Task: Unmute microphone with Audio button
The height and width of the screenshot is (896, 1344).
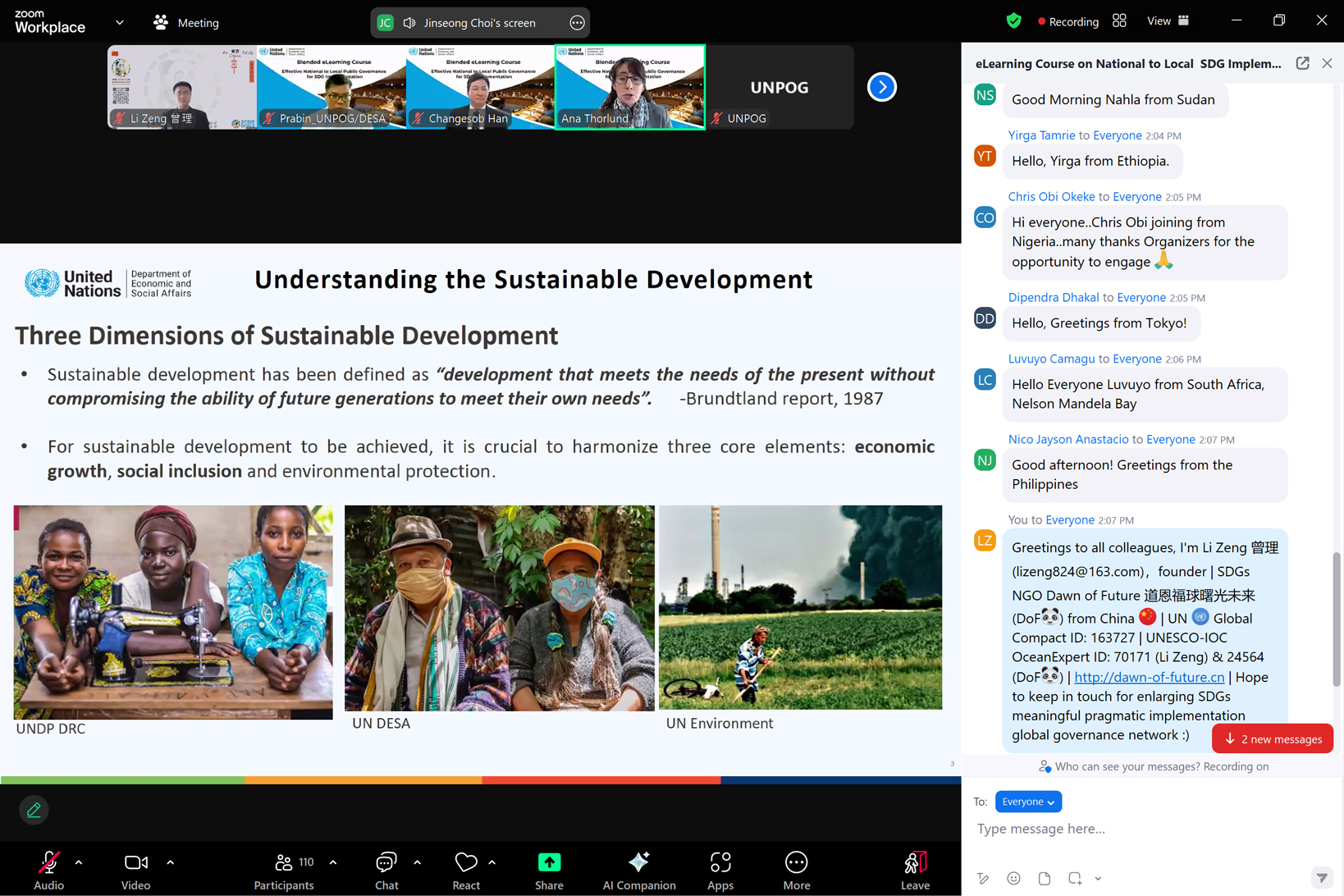Action: click(48, 870)
